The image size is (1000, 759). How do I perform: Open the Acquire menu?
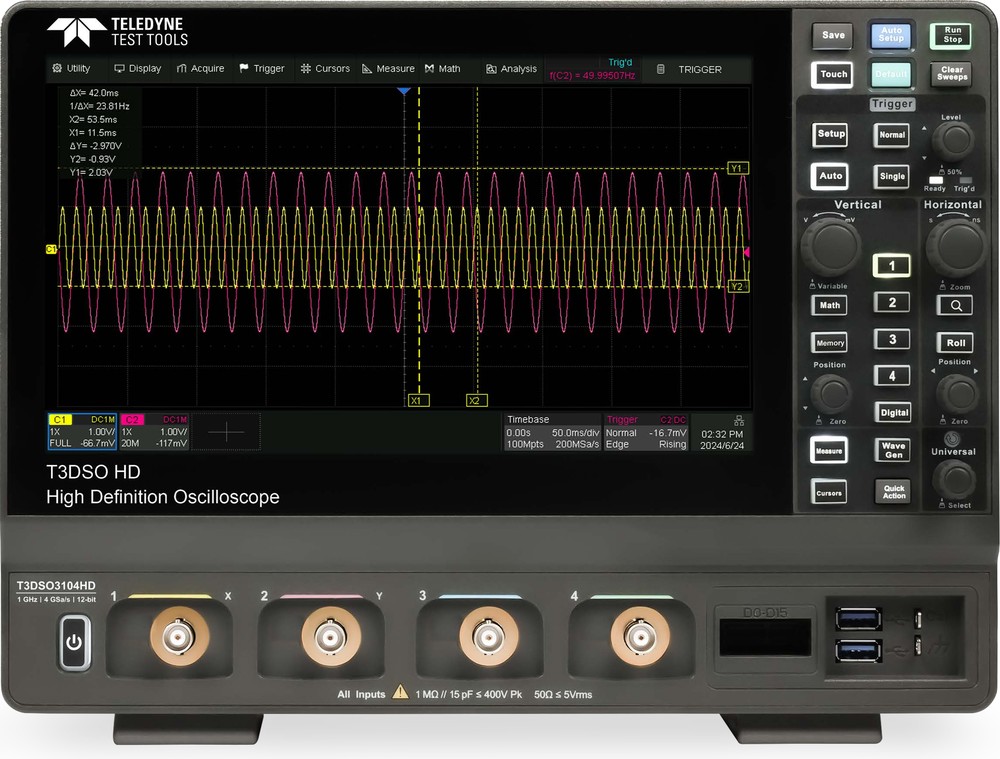[200, 68]
